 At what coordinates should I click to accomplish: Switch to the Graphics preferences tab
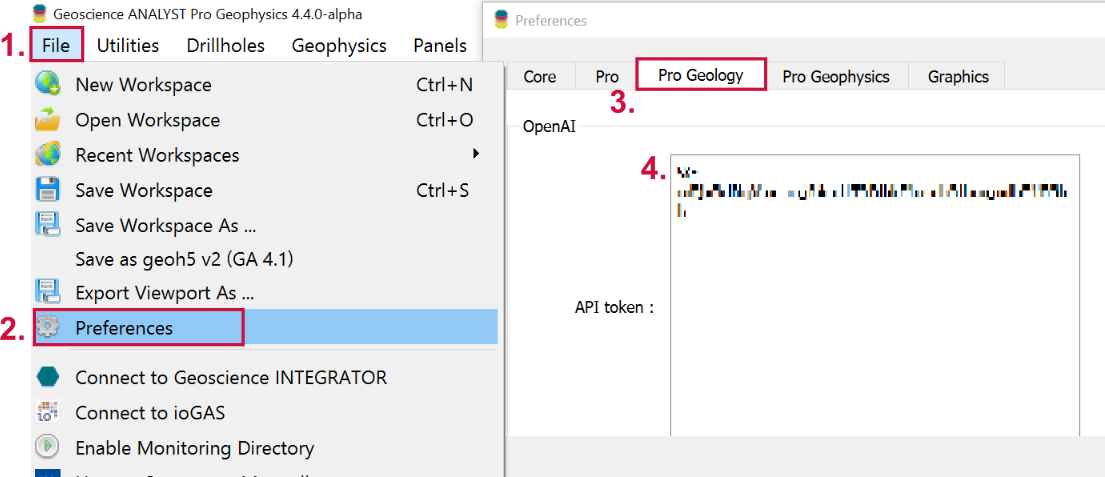958,76
